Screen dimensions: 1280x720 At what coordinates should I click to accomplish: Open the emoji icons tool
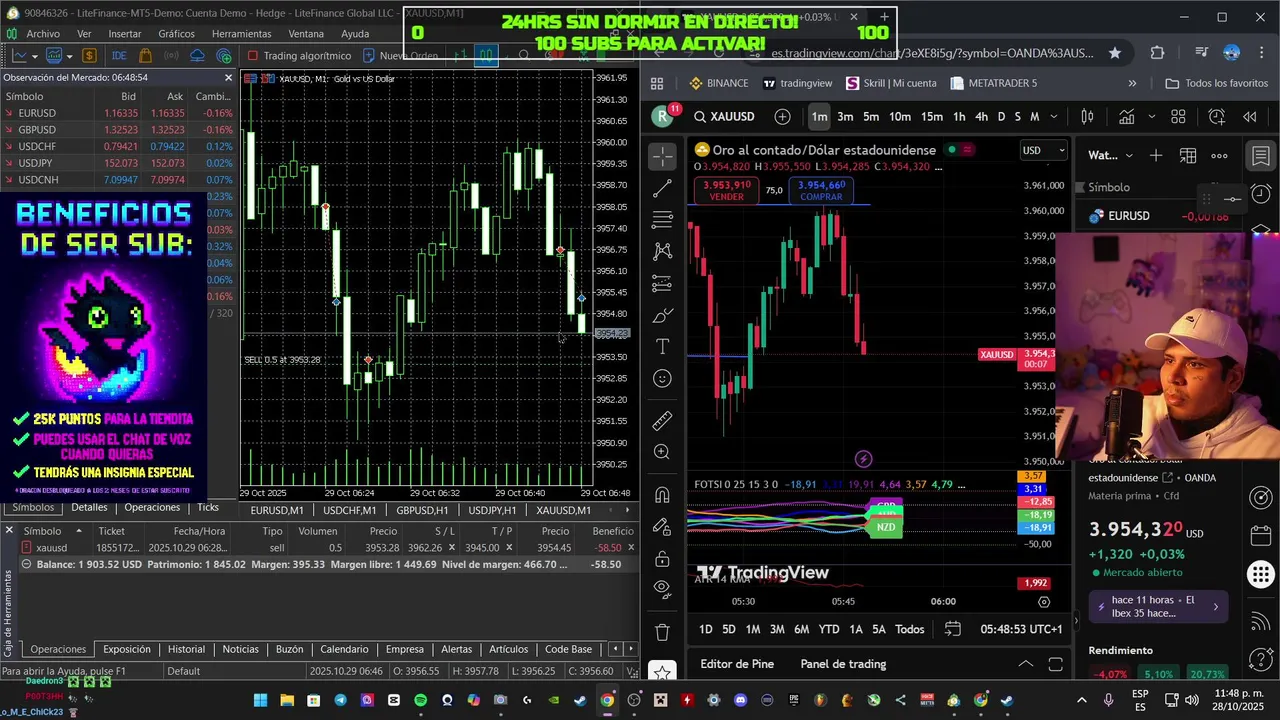pyautogui.click(x=662, y=379)
